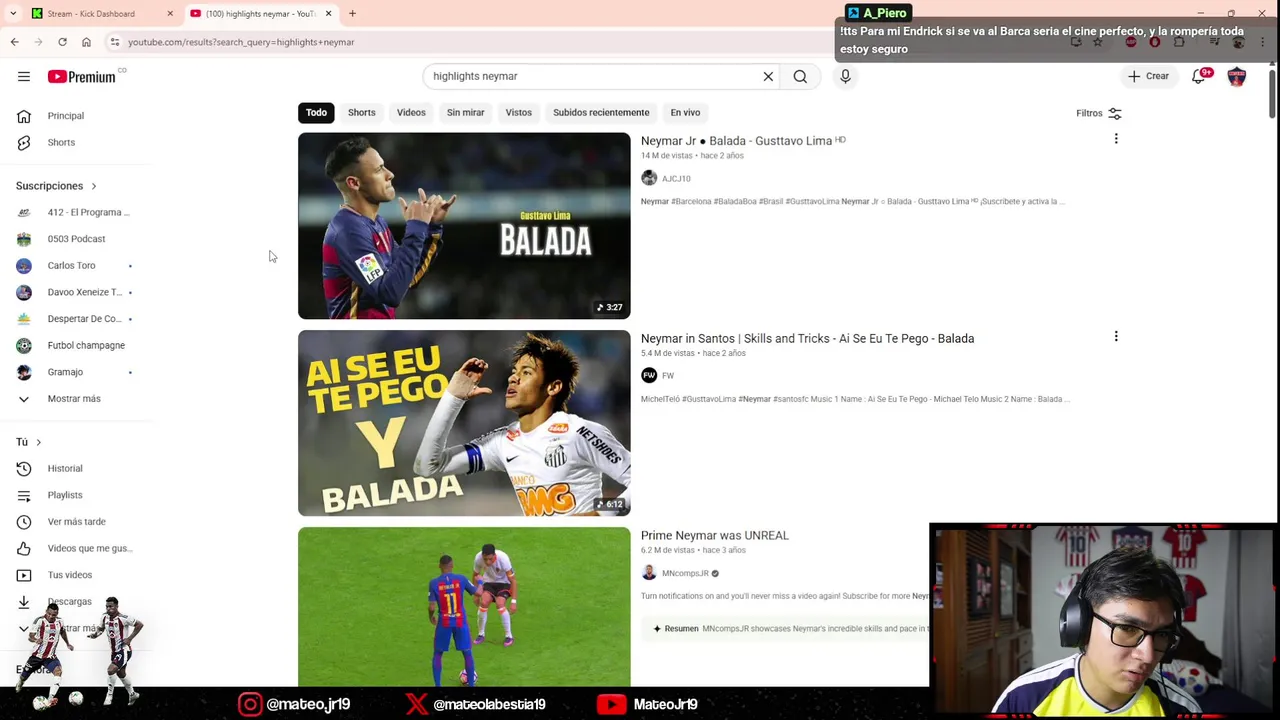Select the Vistos chip
Image resolution: width=1280 pixels, height=720 pixels.
[518, 112]
